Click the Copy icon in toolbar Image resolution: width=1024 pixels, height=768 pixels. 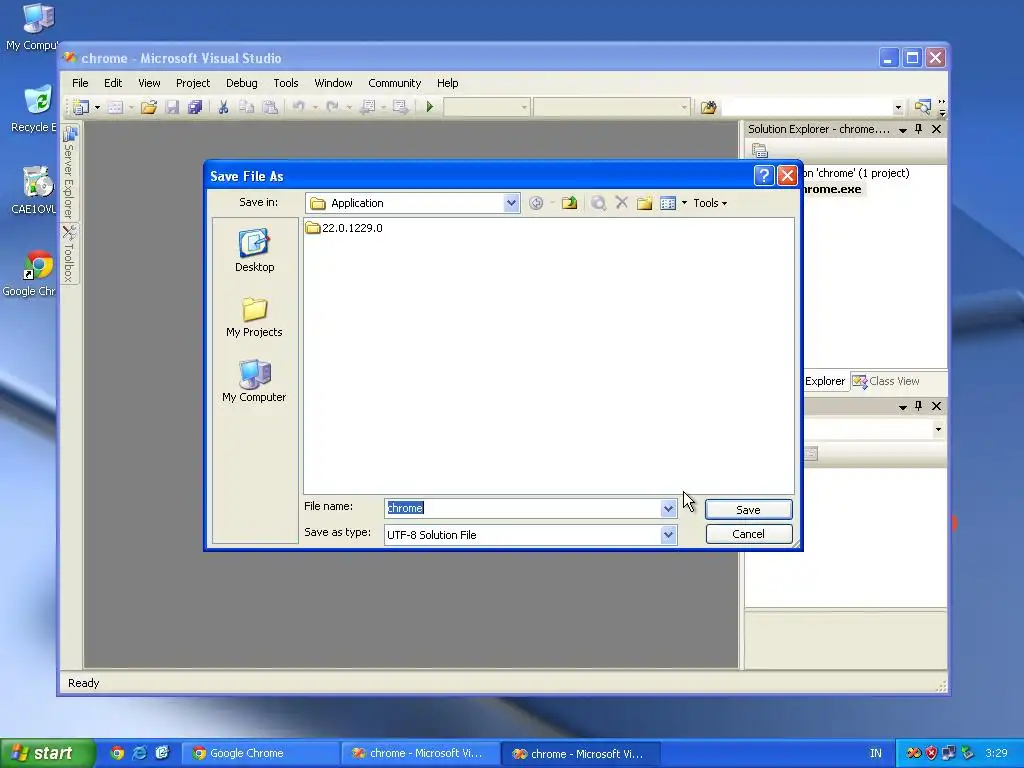pyautogui.click(x=246, y=107)
